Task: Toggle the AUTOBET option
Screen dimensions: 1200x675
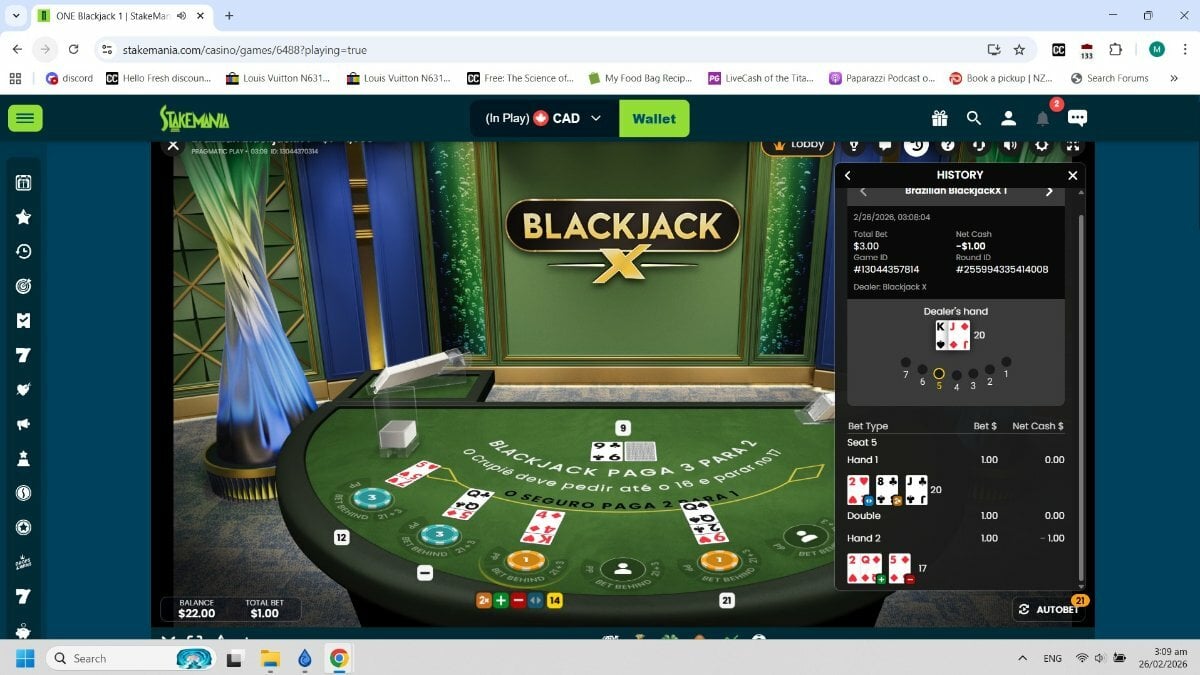Action: click(1049, 610)
